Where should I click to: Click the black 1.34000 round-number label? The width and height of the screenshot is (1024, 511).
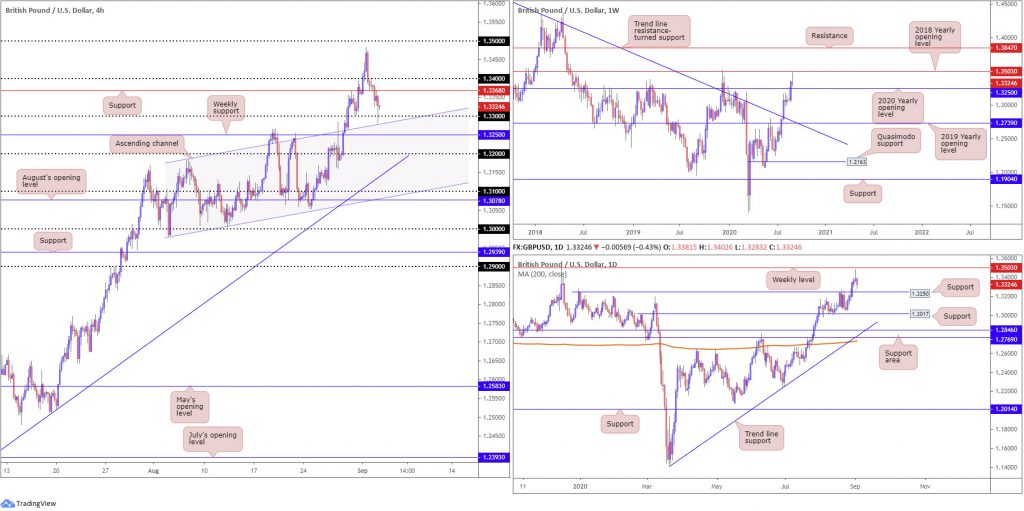492,78
